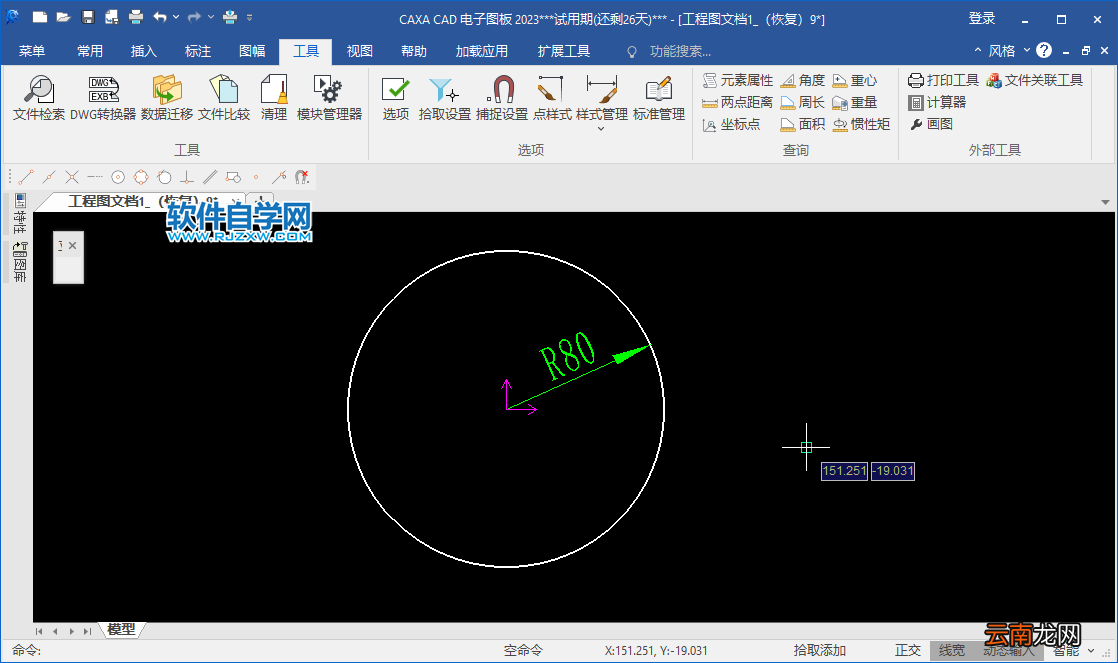Toggle 正交 ortho mode in status bar
The image size is (1118, 663).
click(x=908, y=650)
